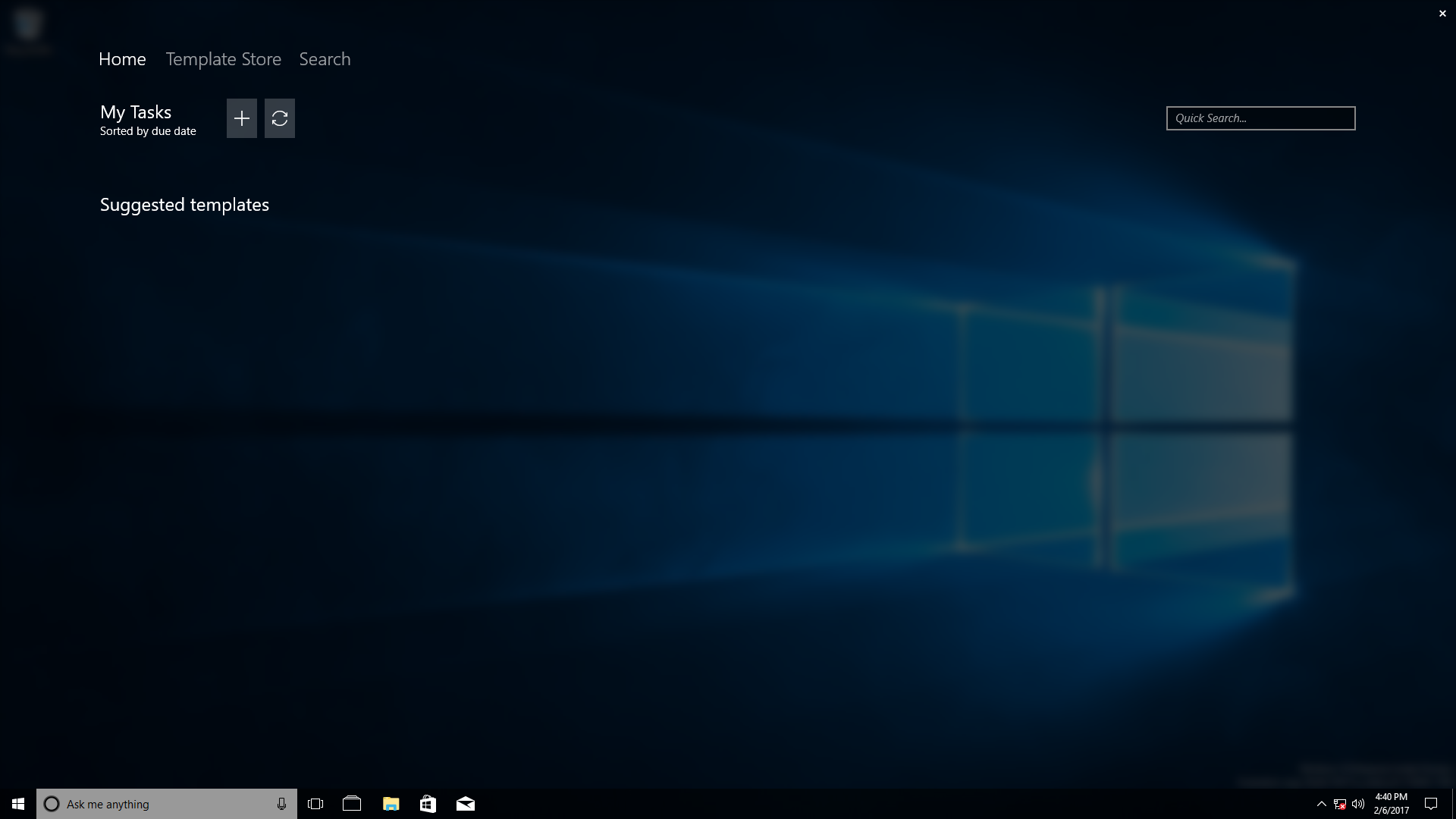The image size is (1456, 819).
Task: Select the Home tab
Action: (x=122, y=59)
